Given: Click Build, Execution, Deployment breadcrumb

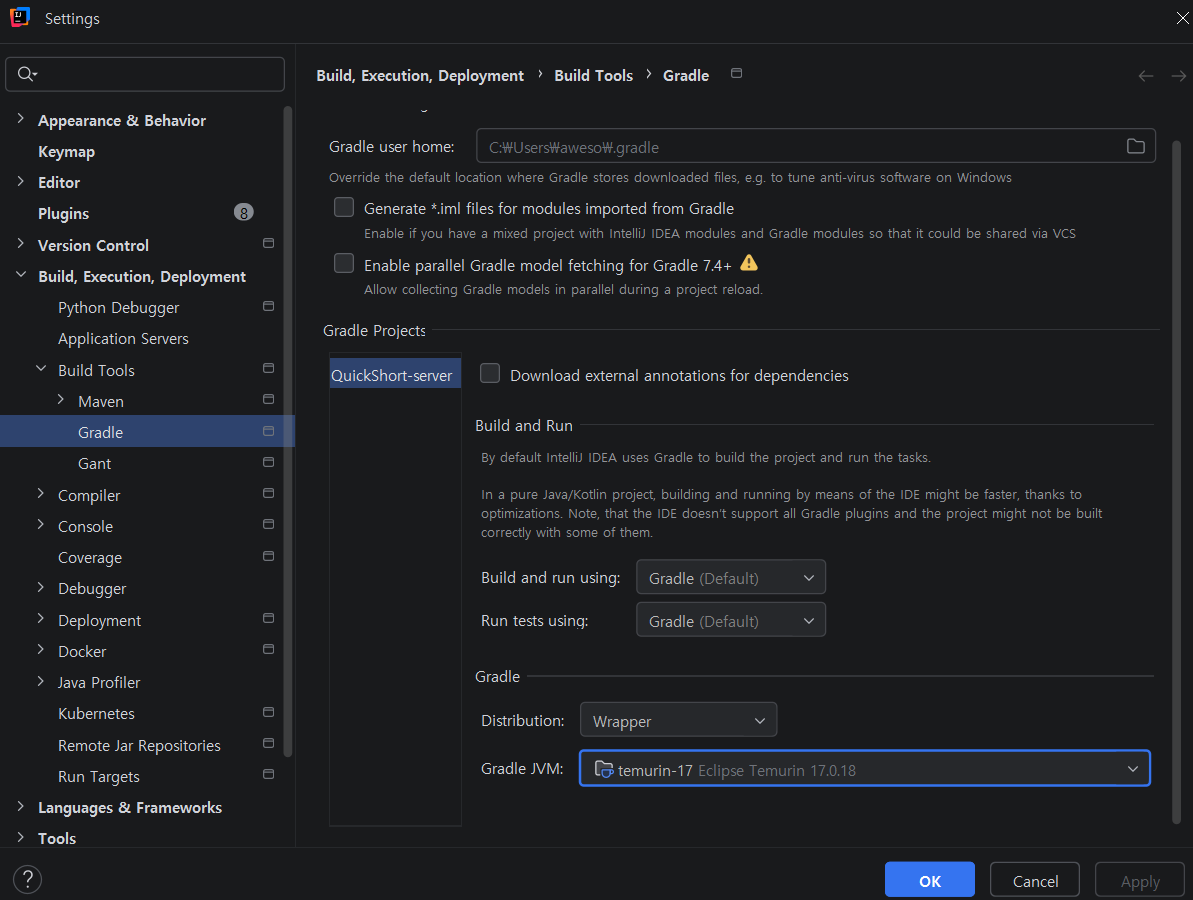Looking at the screenshot, I should pos(420,75).
